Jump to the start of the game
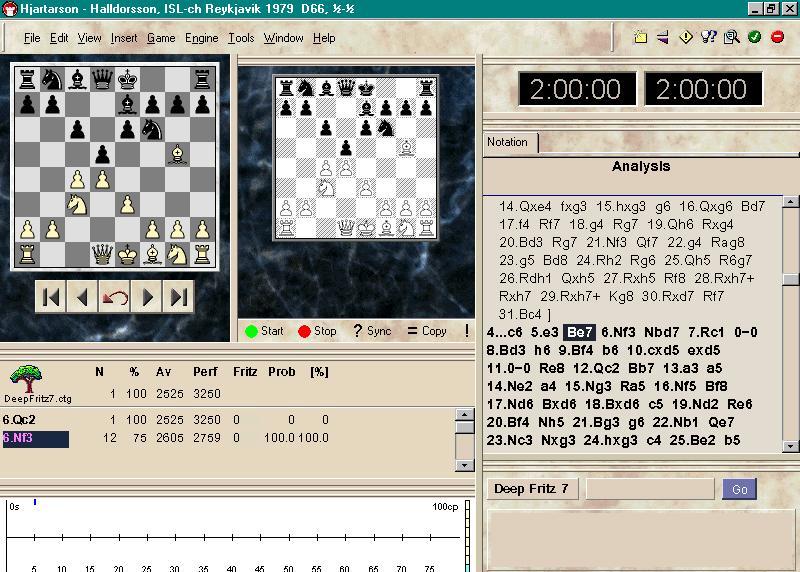The width and height of the screenshot is (800, 572). pos(51,297)
